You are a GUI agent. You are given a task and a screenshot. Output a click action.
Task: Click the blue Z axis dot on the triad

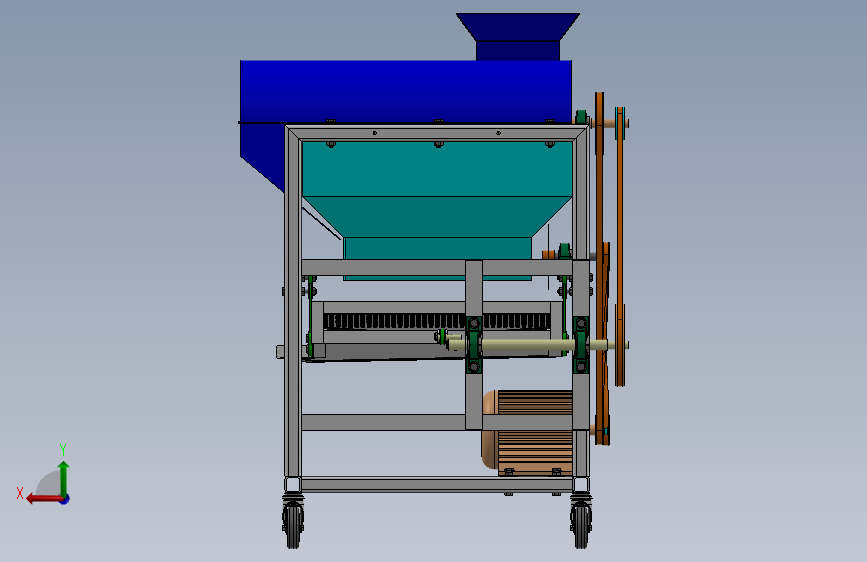coord(65,499)
